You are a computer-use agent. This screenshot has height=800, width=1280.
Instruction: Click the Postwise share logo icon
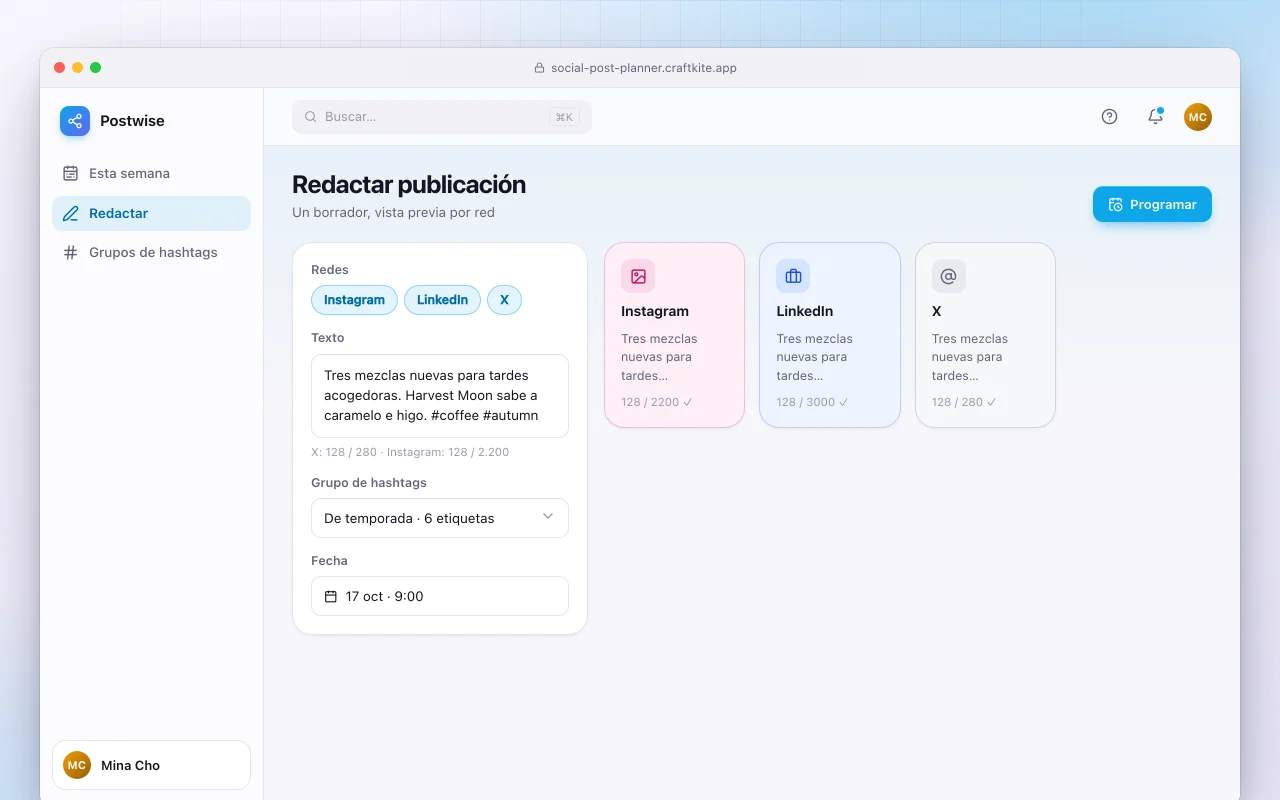click(x=75, y=121)
